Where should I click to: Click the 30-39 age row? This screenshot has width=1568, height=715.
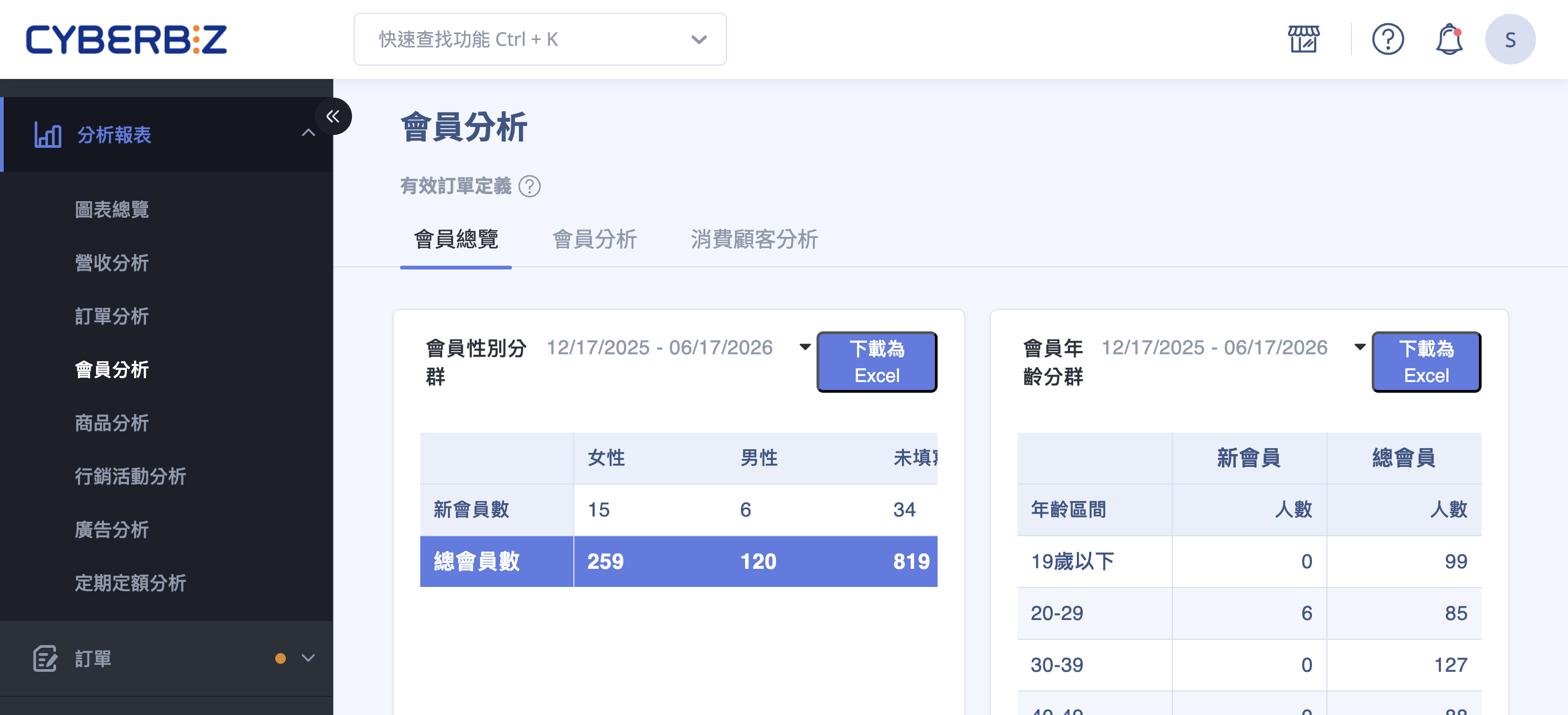click(x=1249, y=664)
